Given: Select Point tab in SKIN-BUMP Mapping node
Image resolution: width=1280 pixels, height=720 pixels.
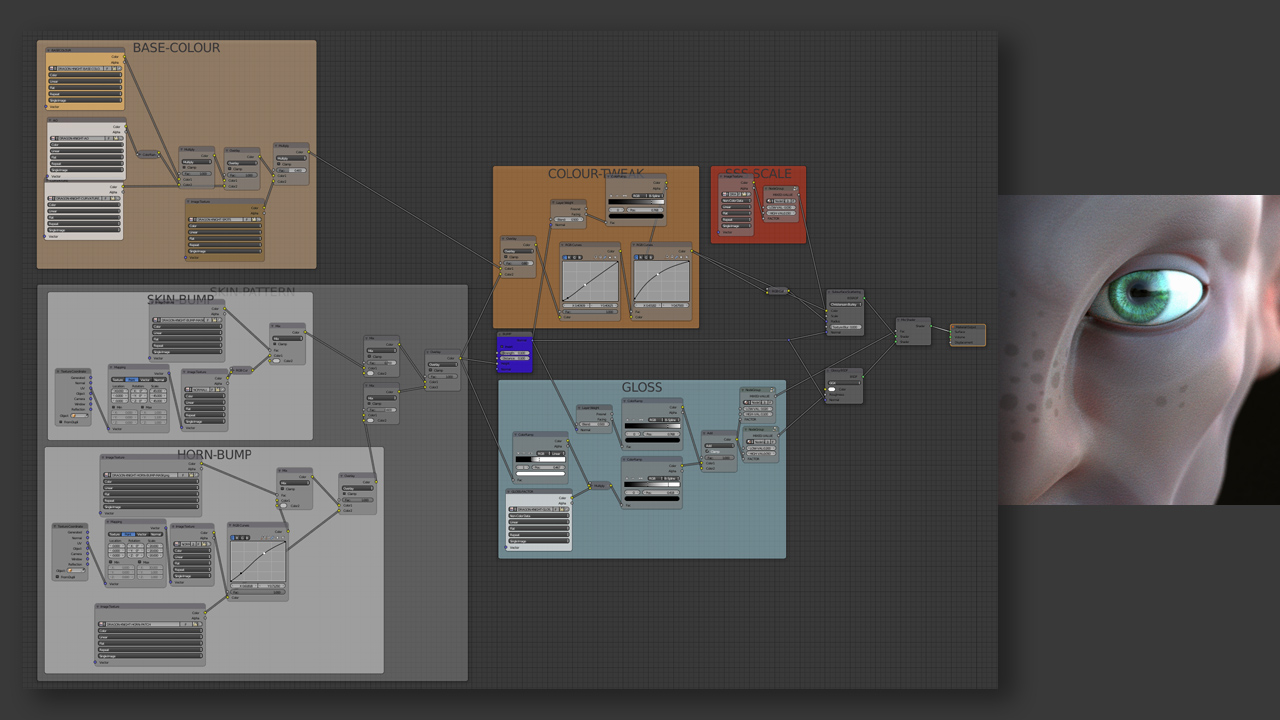Looking at the screenshot, I should point(132,380).
